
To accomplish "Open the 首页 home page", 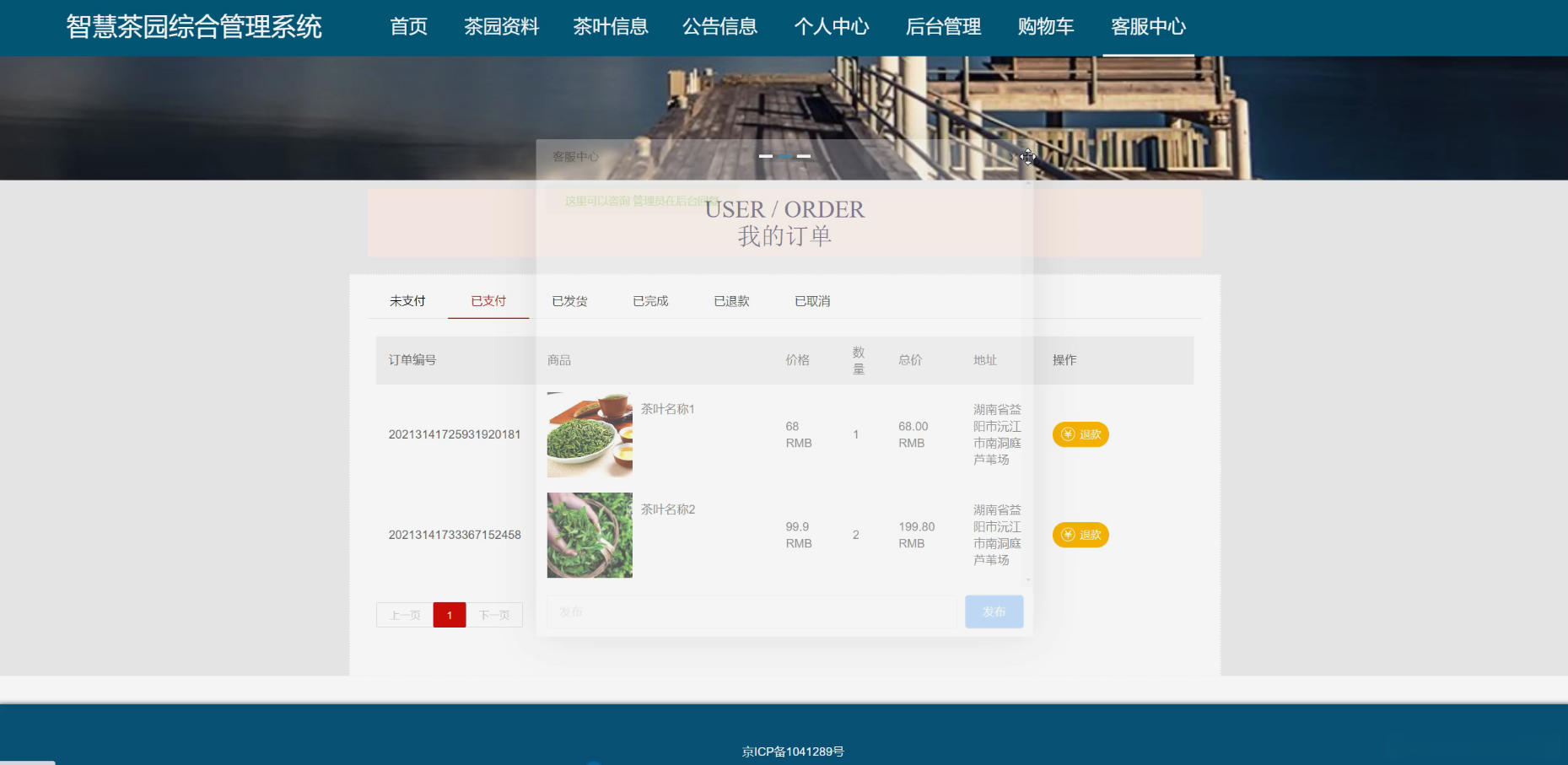I will (408, 27).
